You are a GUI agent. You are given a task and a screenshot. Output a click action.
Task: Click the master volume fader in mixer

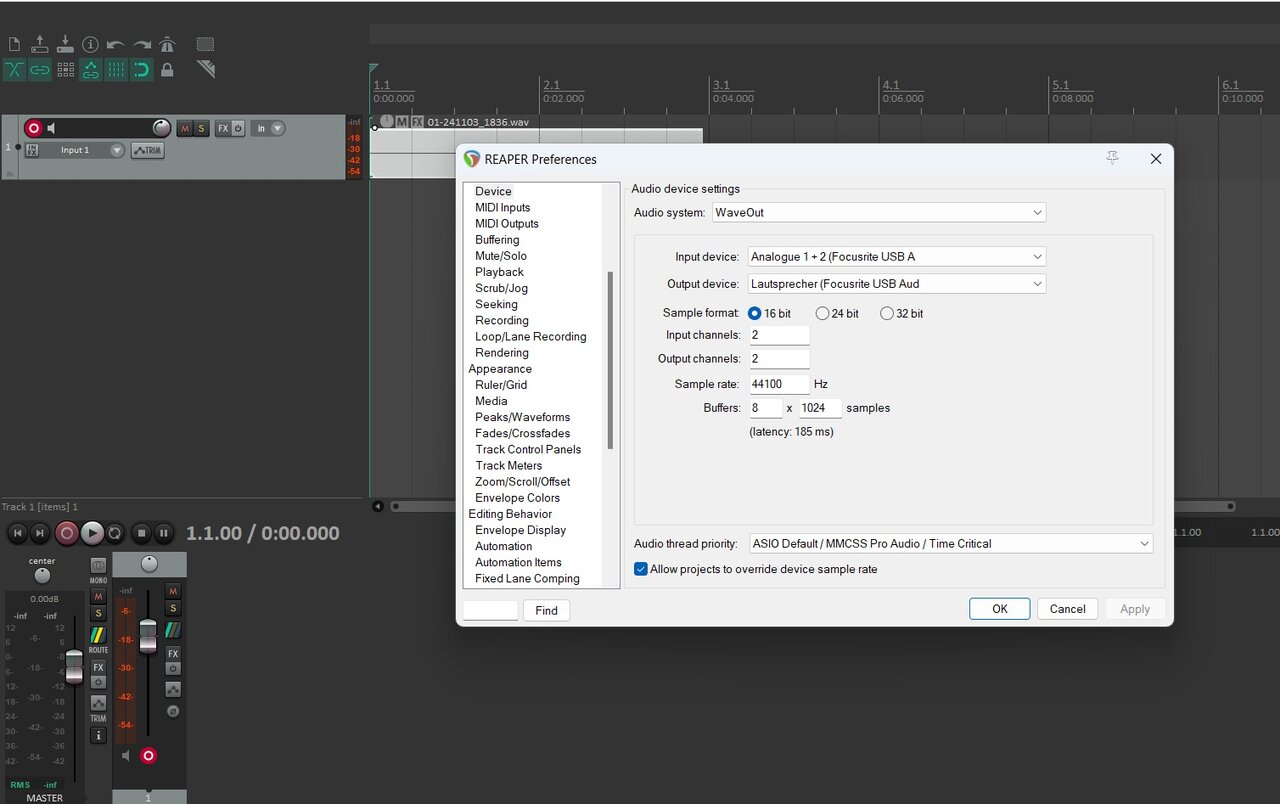click(74, 666)
